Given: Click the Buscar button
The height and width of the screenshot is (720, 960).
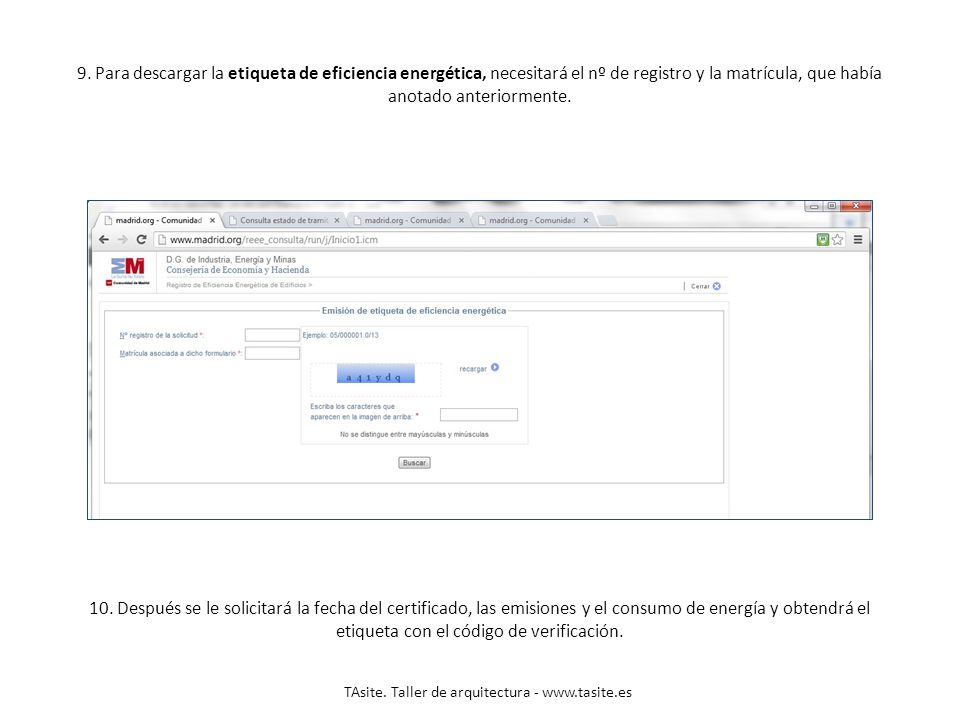Looking at the screenshot, I should [x=414, y=463].
